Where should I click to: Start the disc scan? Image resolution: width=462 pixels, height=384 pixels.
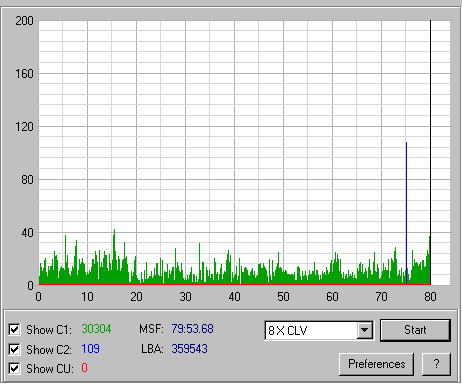(x=415, y=330)
